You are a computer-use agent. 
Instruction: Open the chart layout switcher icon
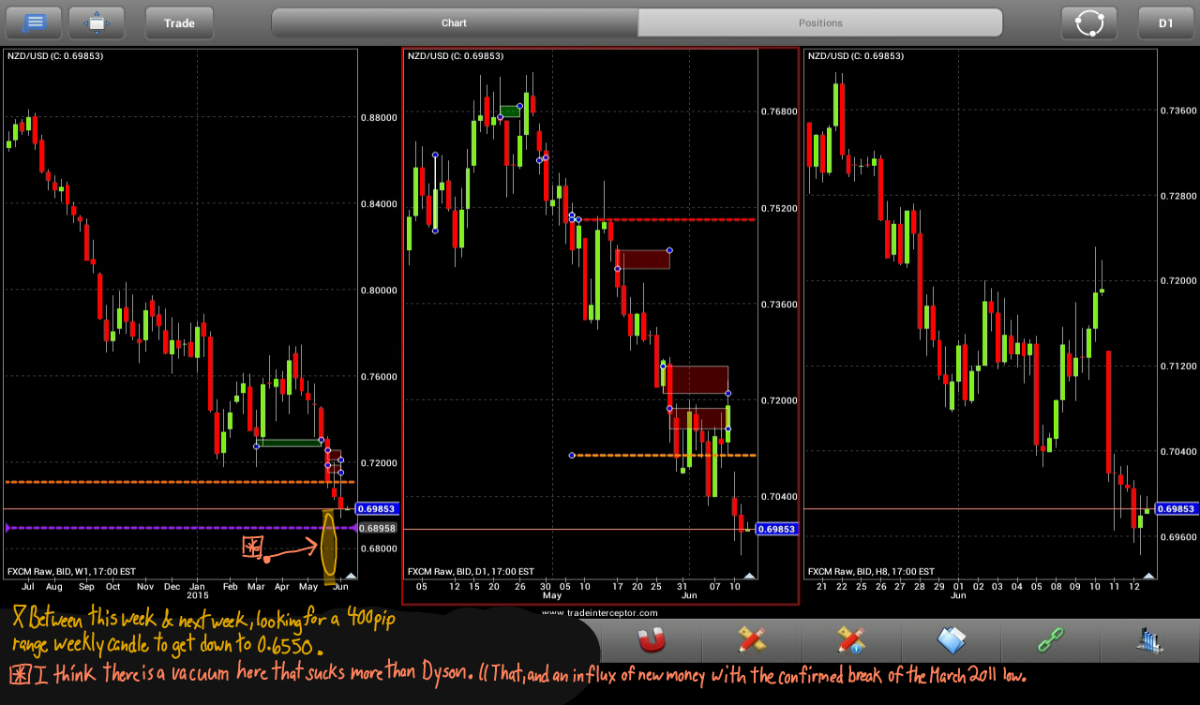(96, 22)
